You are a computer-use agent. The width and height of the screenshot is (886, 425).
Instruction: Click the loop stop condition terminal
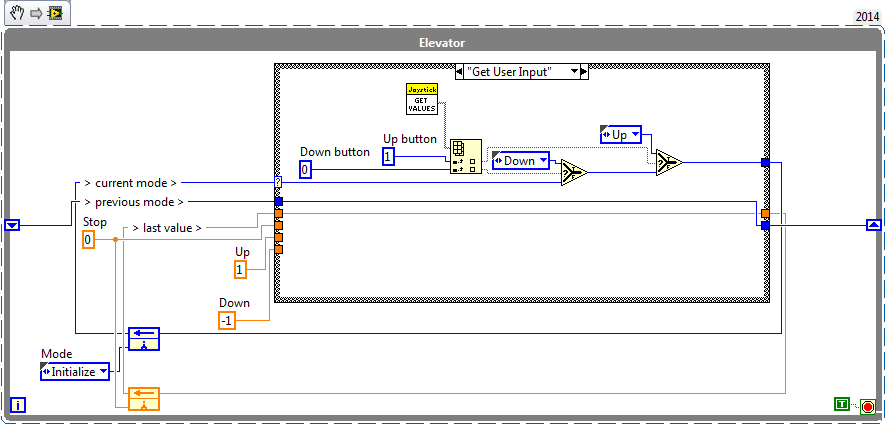pyautogui.click(x=867, y=406)
